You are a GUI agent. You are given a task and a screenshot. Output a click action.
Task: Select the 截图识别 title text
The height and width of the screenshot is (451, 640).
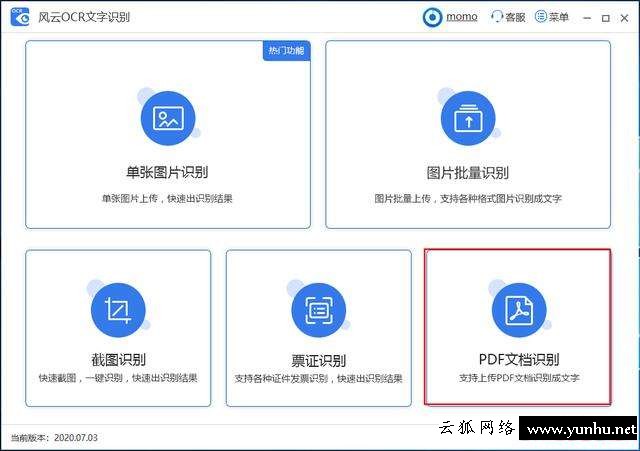pos(118,360)
